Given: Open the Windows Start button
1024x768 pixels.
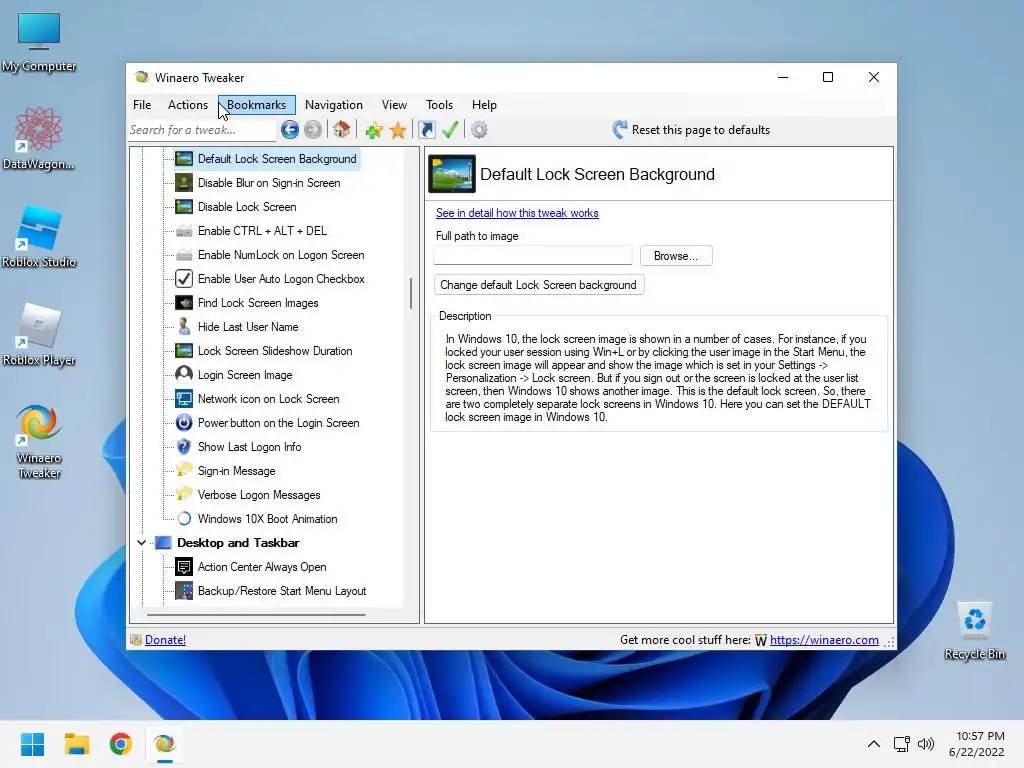Looking at the screenshot, I should click(x=32, y=744).
